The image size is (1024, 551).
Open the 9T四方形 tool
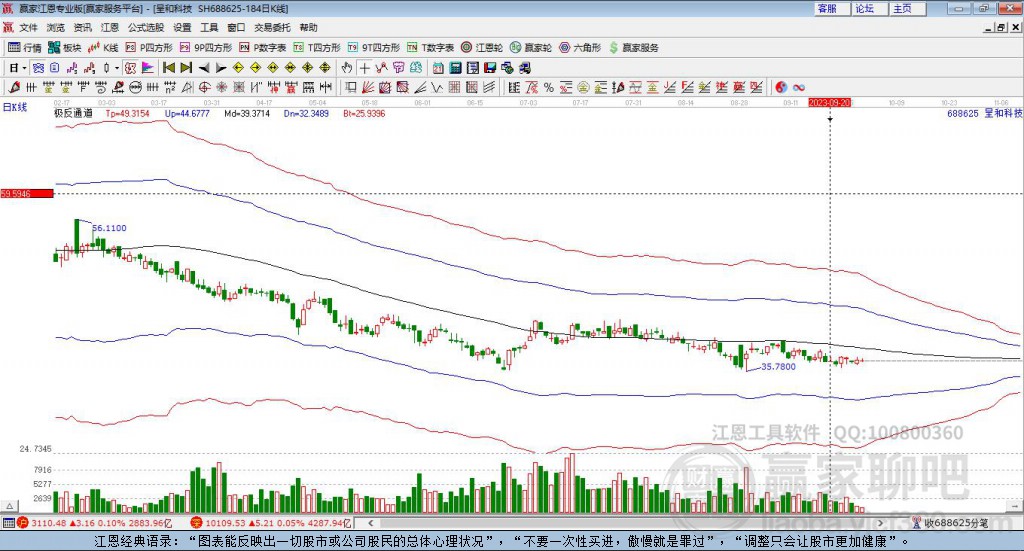coord(374,48)
